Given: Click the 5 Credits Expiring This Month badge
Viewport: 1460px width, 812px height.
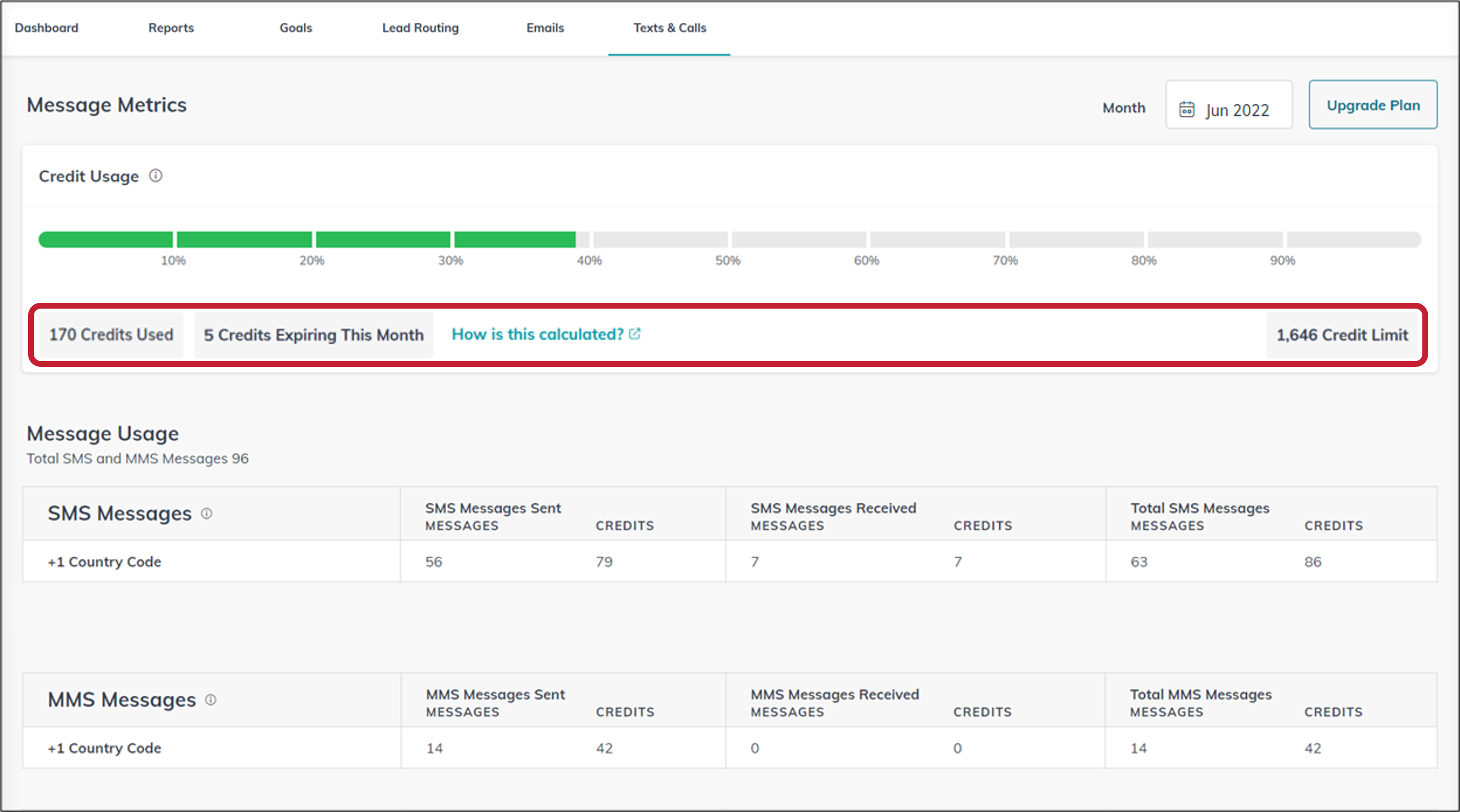Looking at the screenshot, I should coord(314,334).
